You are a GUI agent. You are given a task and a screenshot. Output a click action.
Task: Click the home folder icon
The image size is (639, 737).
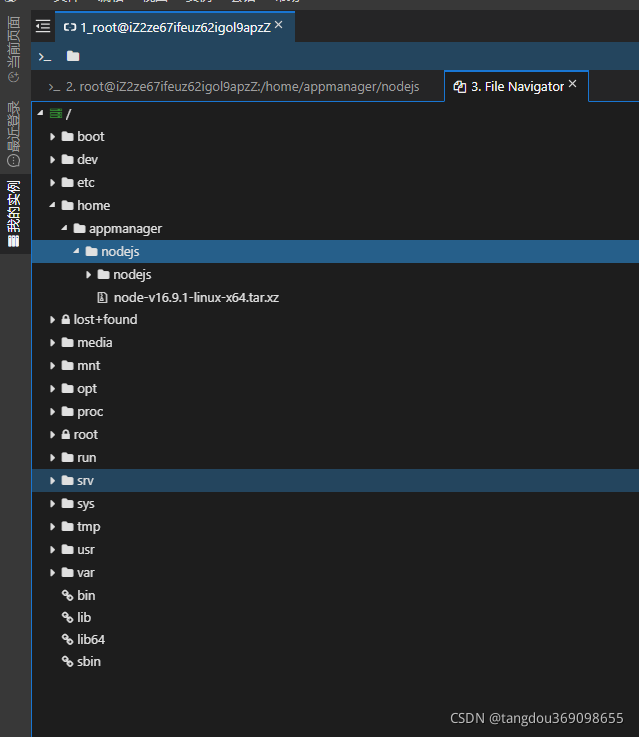pos(68,205)
